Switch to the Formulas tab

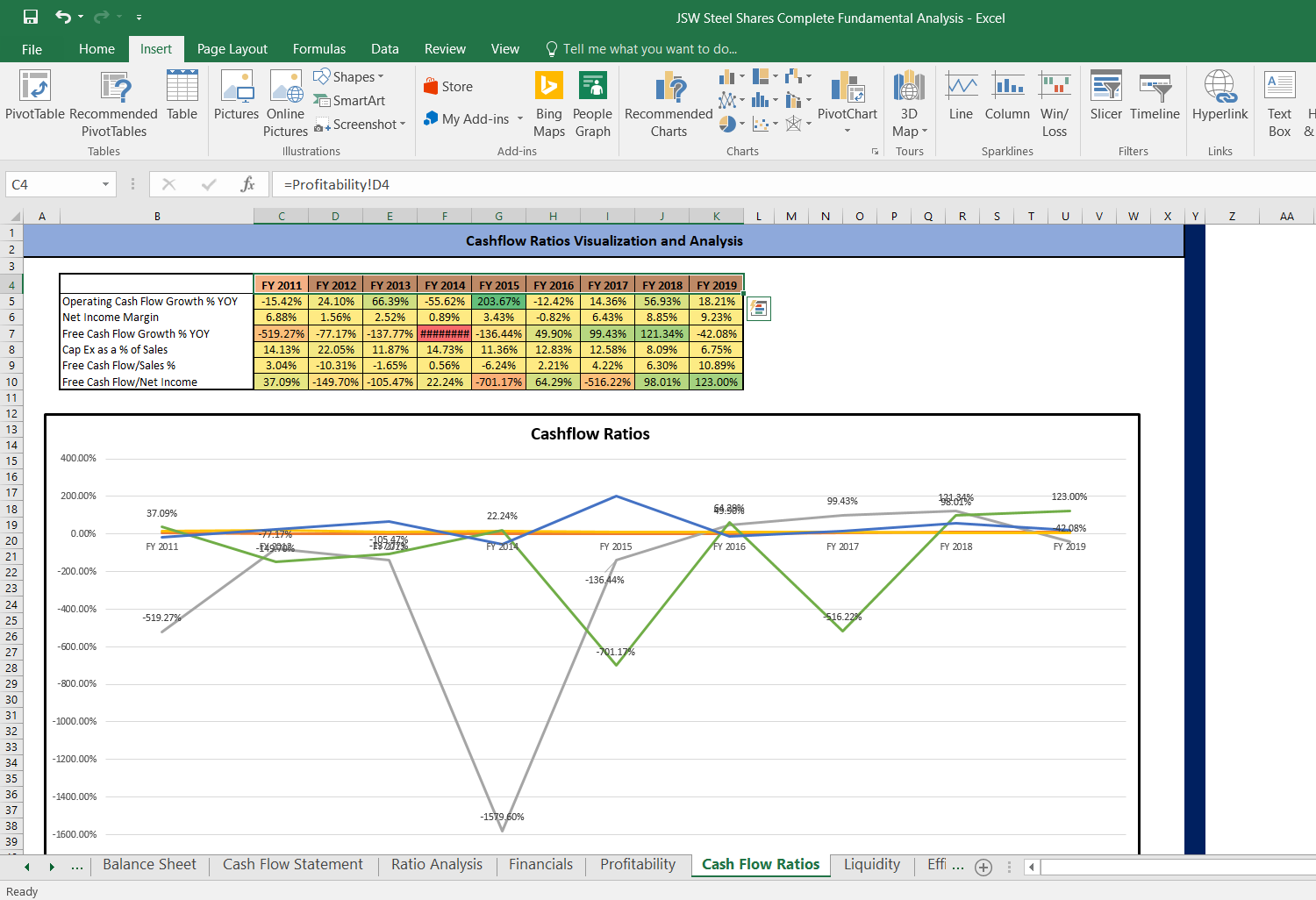319,49
